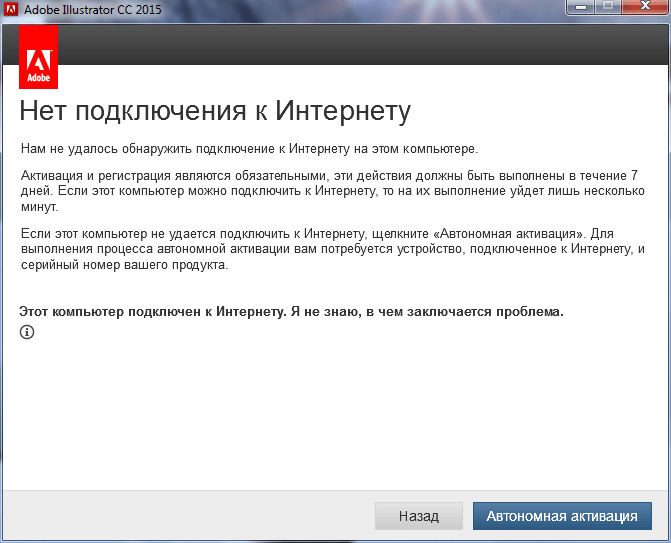Click the Автономная активация button
671x543 pixels.
point(562,516)
